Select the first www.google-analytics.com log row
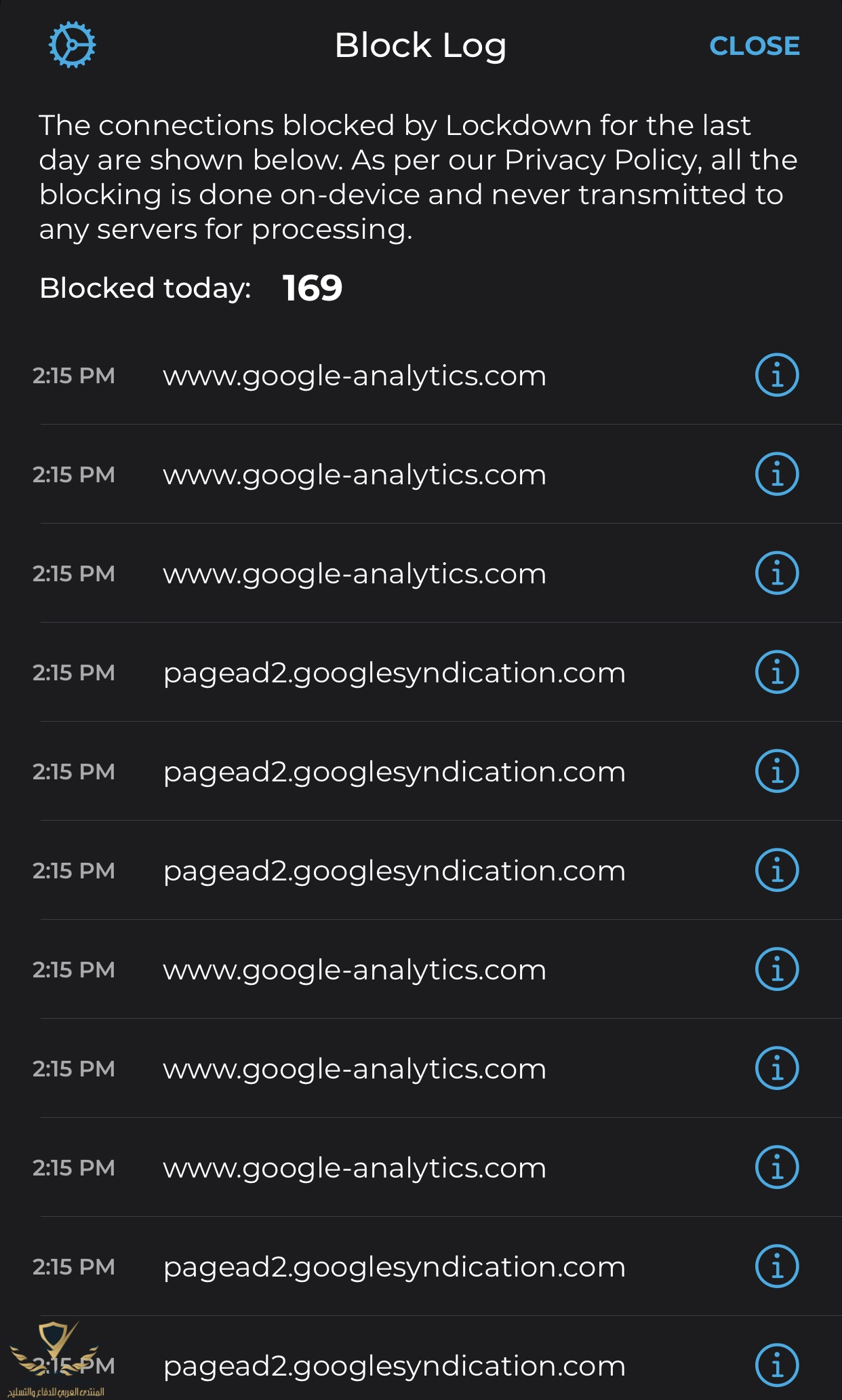The image size is (842, 1400). tap(355, 376)
